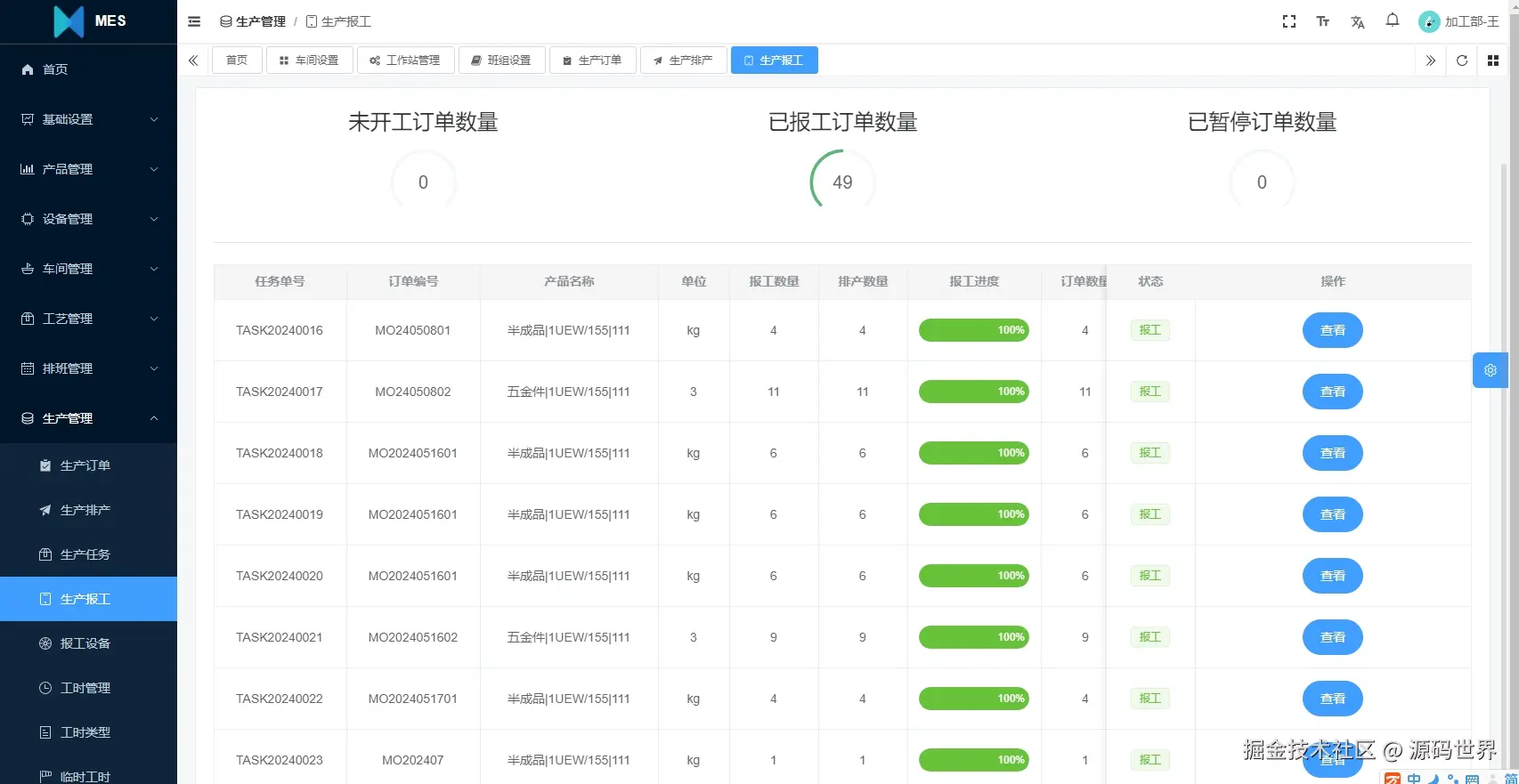Click progress bar of TASK20240016
This screenshot has height=784, width=1519.
[974, 330]
